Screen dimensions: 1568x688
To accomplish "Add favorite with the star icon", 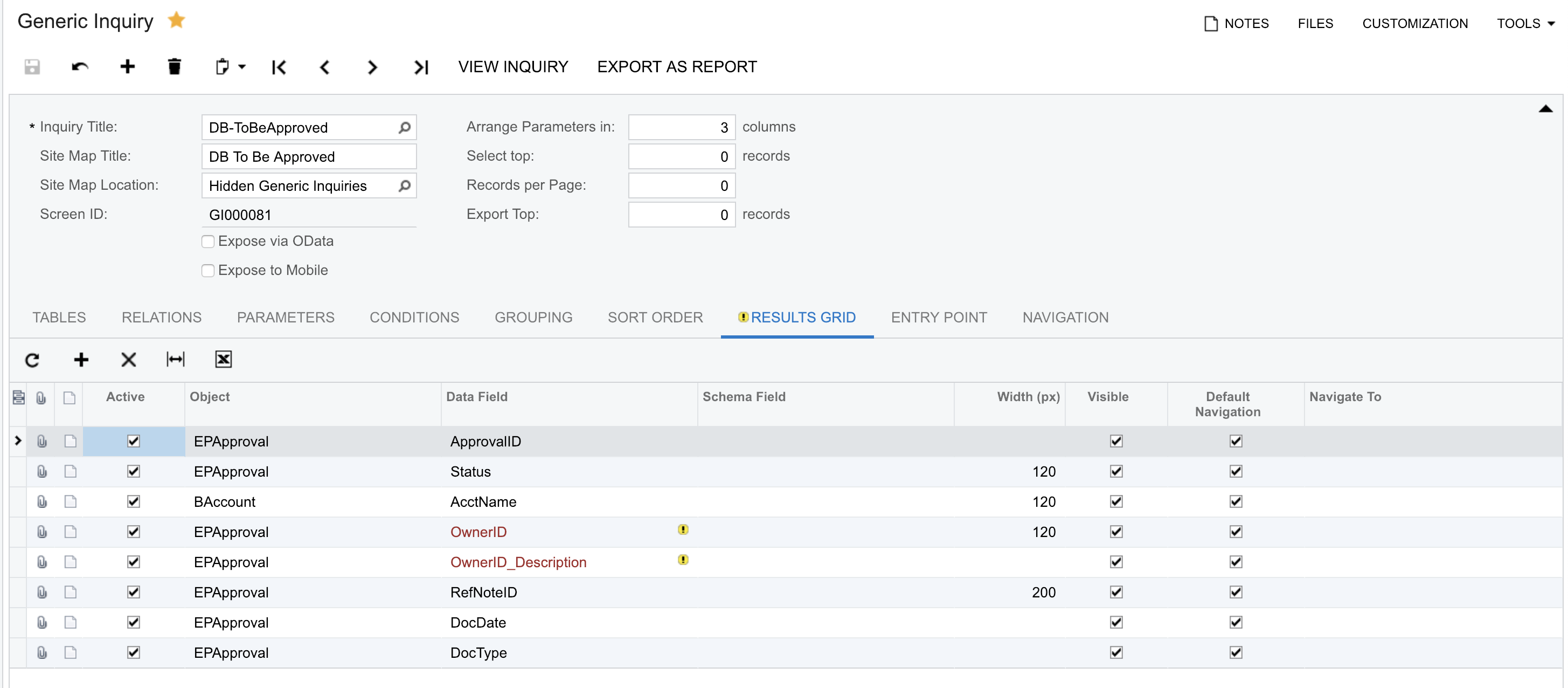I will 177,20.
